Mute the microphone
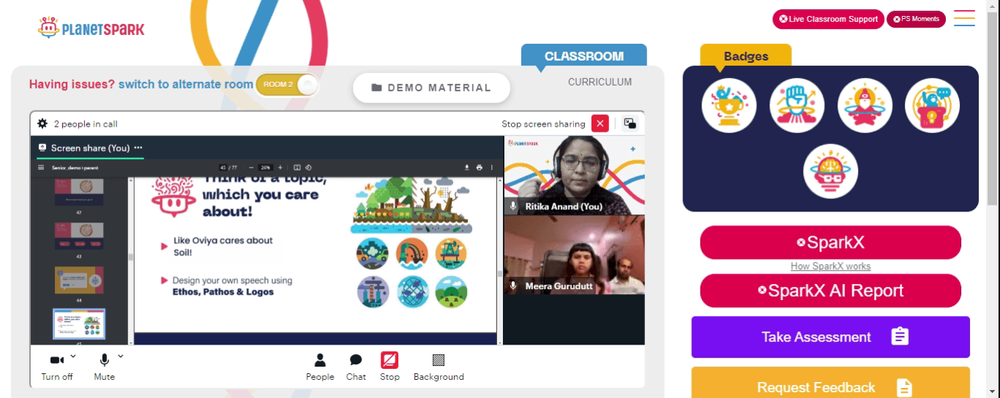1000x398 pixels. click(x=104, y=367)
